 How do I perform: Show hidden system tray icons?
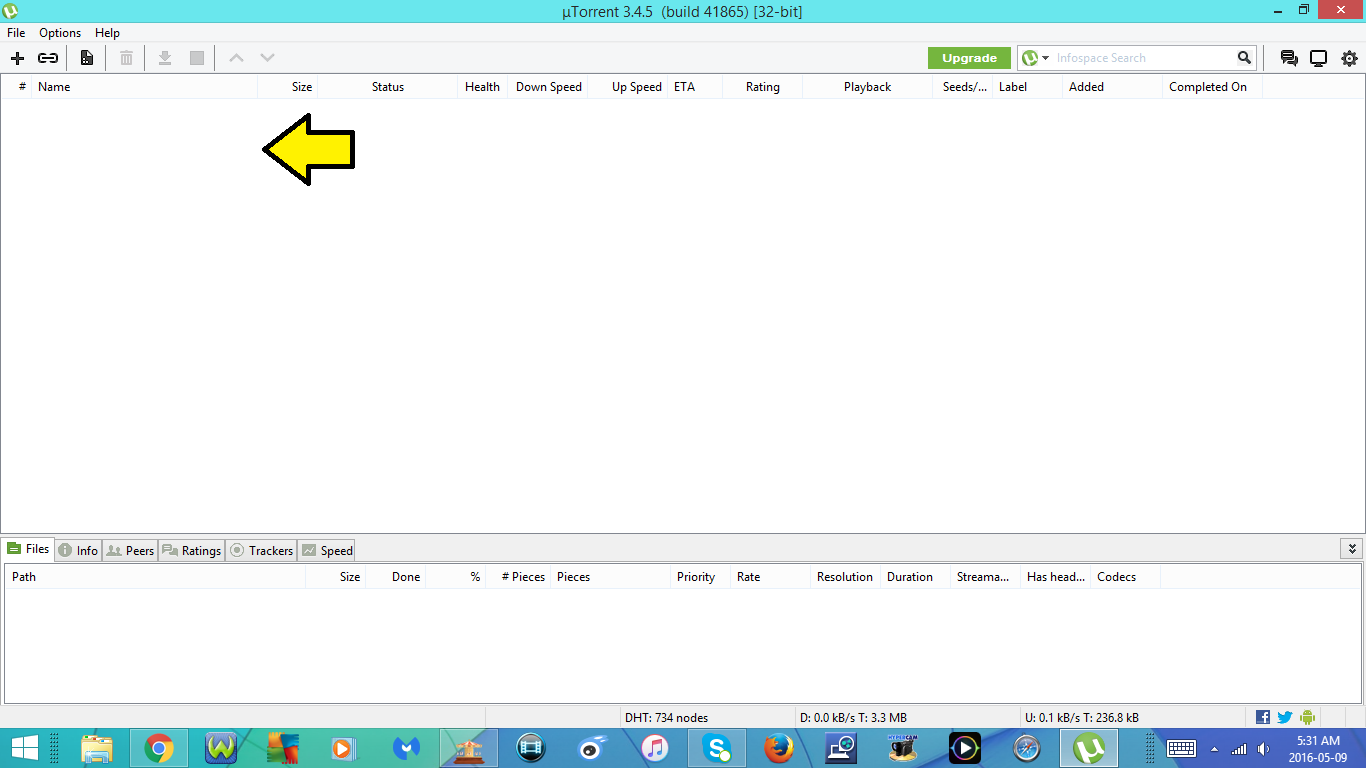click(1215, 749)
